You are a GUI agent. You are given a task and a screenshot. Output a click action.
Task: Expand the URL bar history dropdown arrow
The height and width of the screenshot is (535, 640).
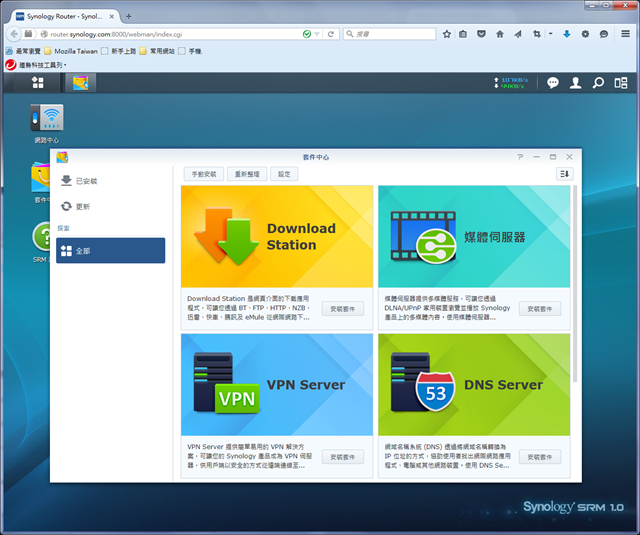[x=317, y=34]
